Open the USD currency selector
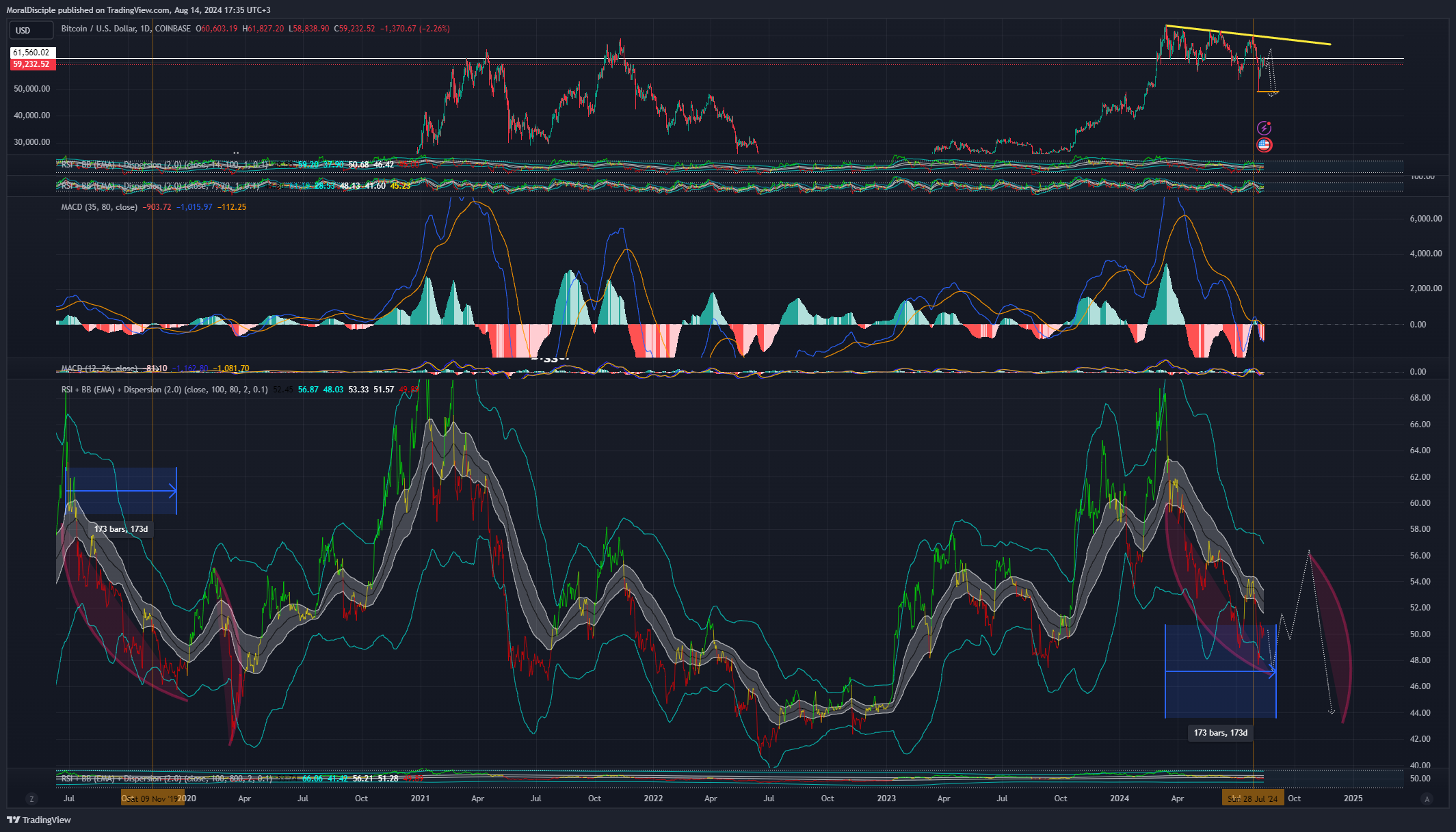This screenshot has width=1456, height=832. 31,30
